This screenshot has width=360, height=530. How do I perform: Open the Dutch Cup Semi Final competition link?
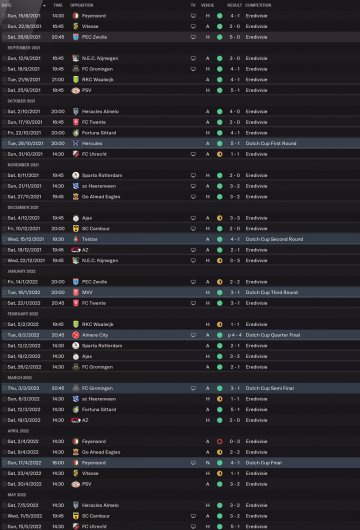(269, 388)
